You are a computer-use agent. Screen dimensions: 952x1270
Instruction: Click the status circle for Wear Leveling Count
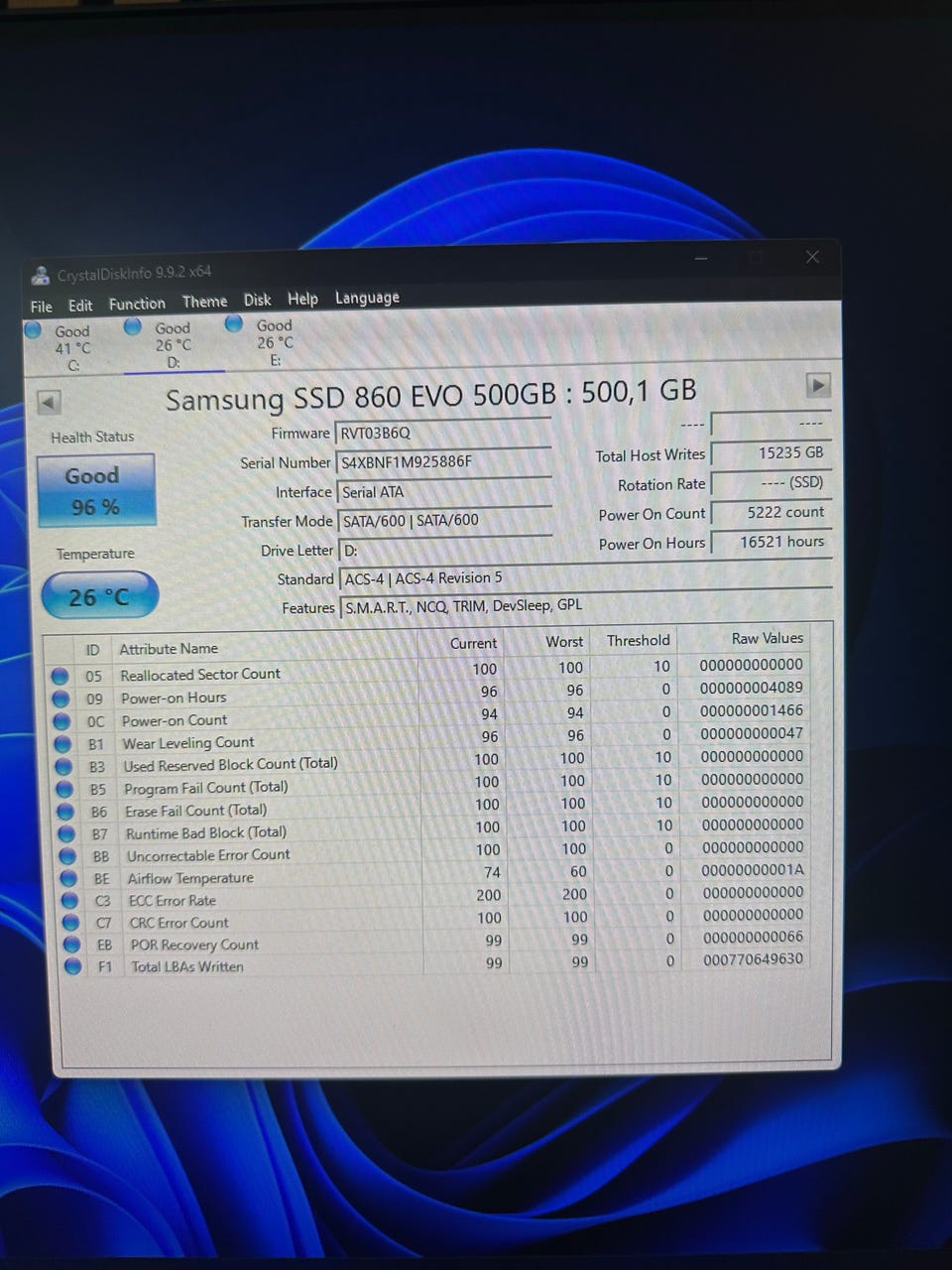62,744
